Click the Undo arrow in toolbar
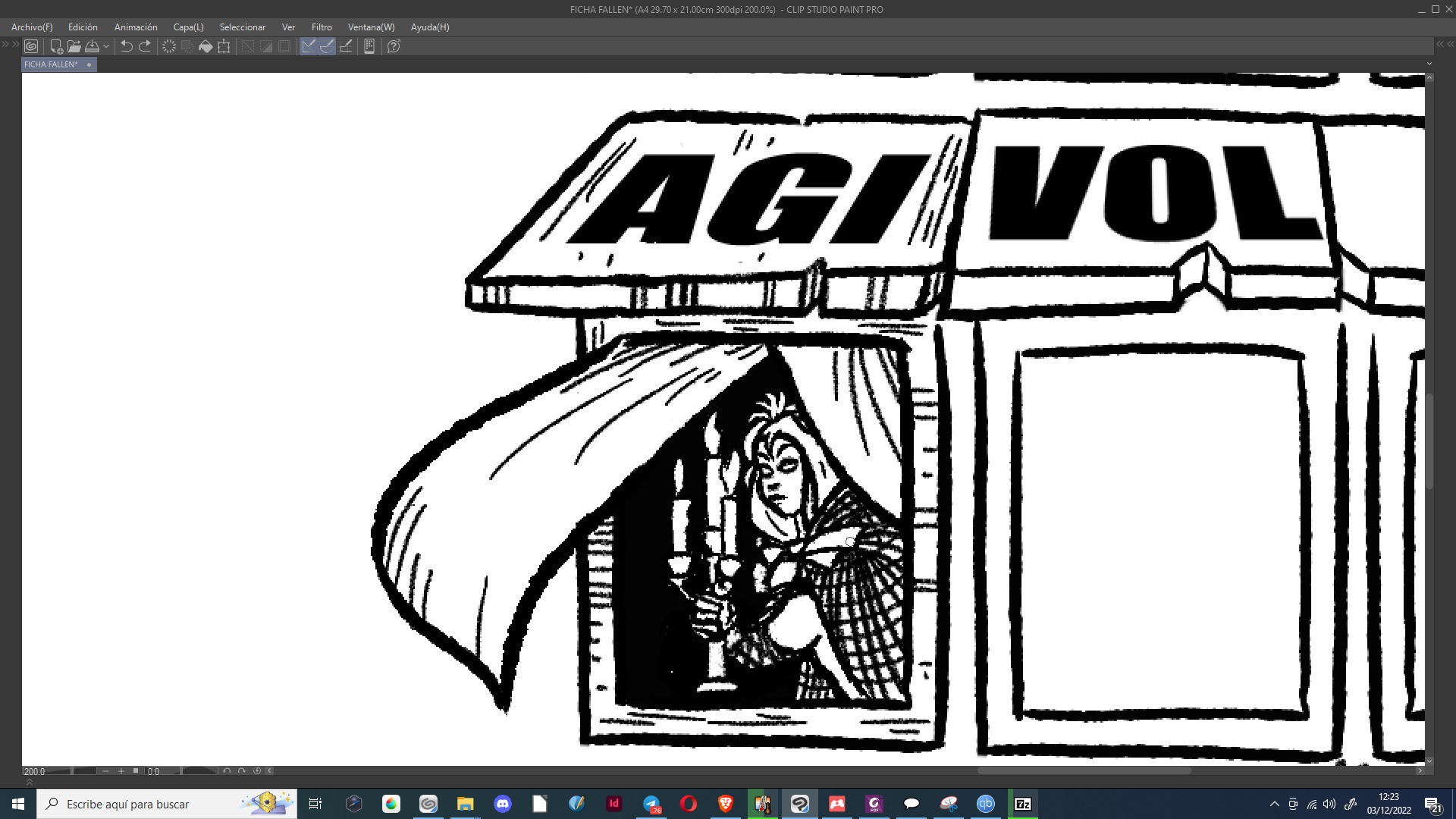 pyautogui.click(x=127, y=46)
